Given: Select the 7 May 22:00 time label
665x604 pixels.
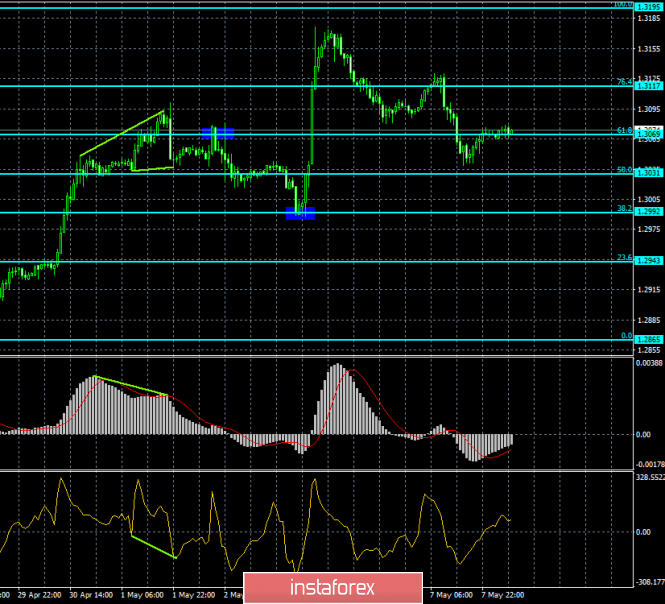Looking at the screenshot, I should [x=503, y=595].
